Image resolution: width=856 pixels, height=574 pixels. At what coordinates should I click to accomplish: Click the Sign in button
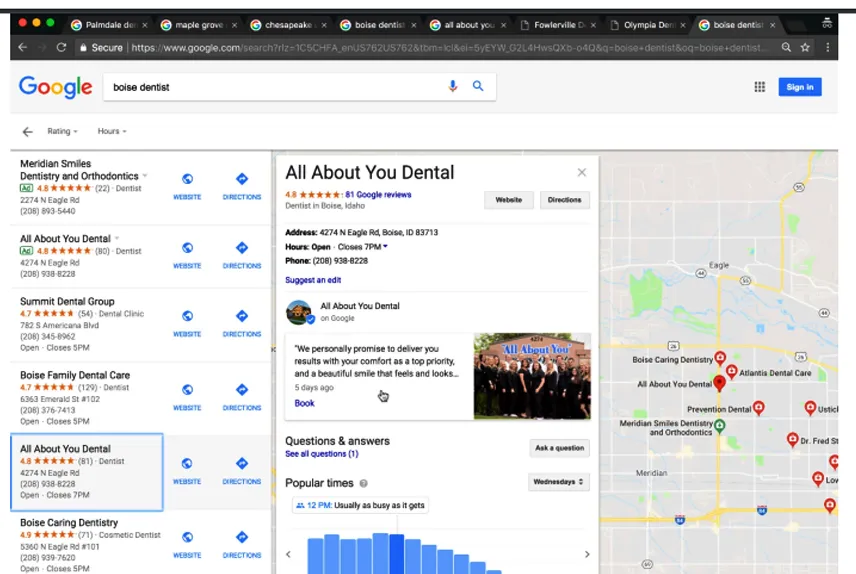800,87
